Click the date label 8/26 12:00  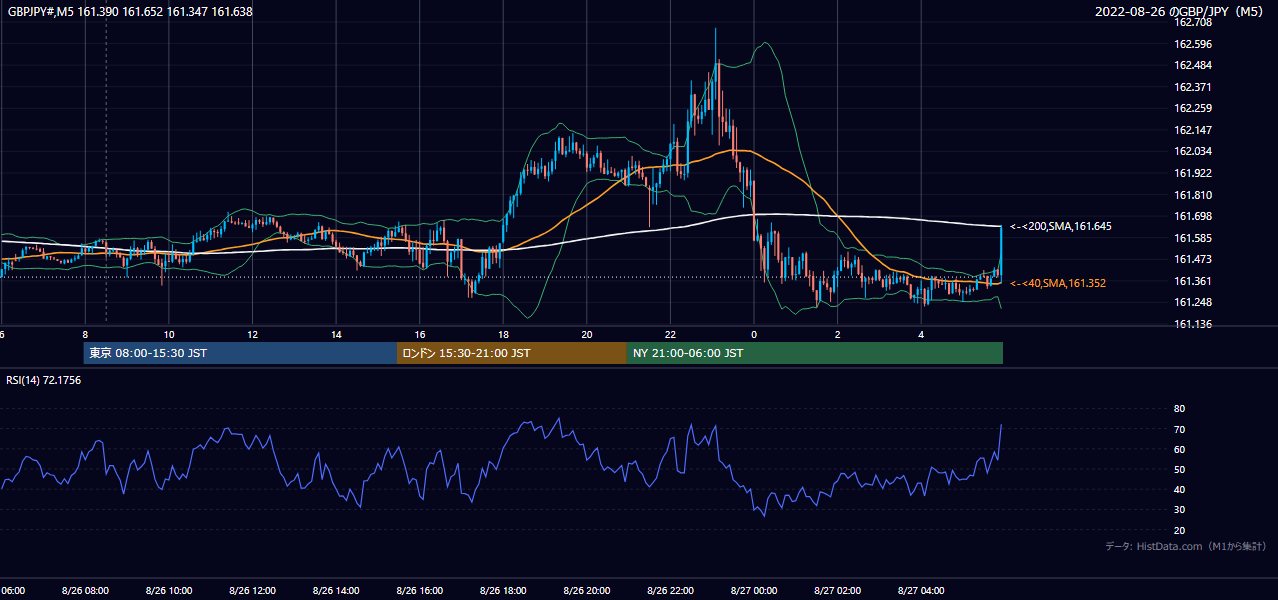(253, 590)
